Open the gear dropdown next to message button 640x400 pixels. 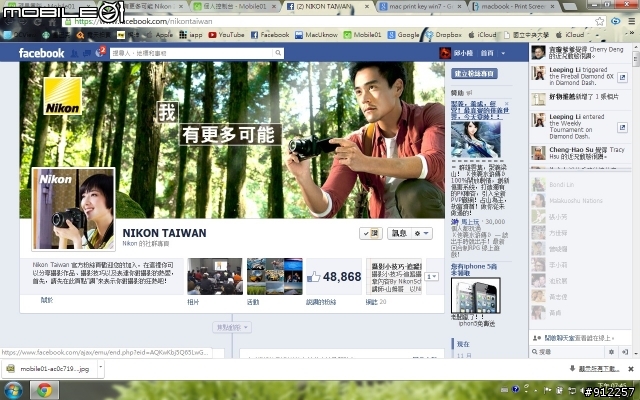pos(421,233)
